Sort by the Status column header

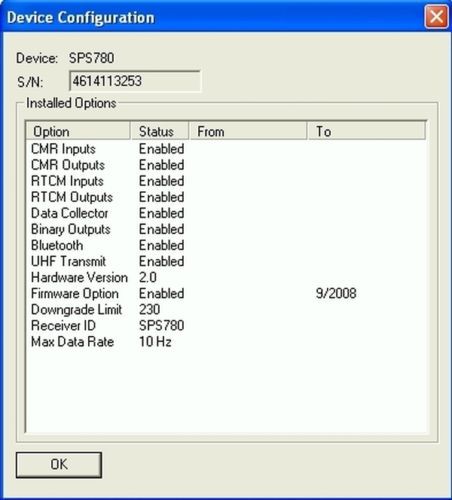click(x=159, y=131)
